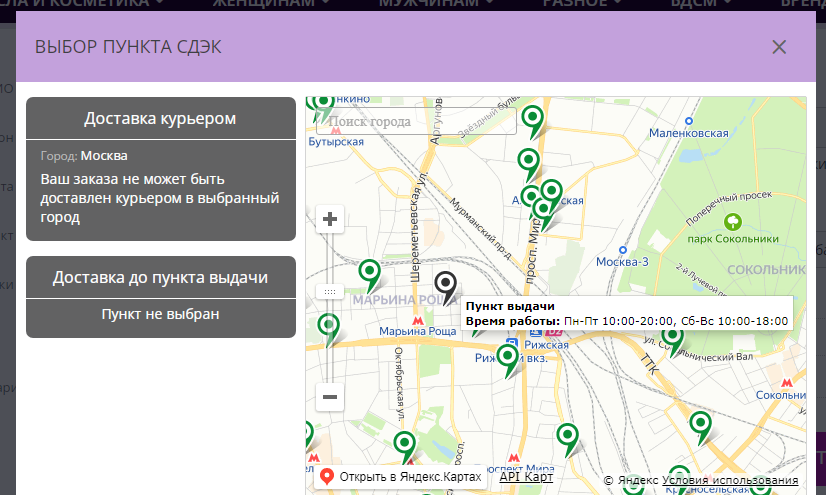Expand the Доставка курьером section
826x495 pixels.
click(160, 118)
